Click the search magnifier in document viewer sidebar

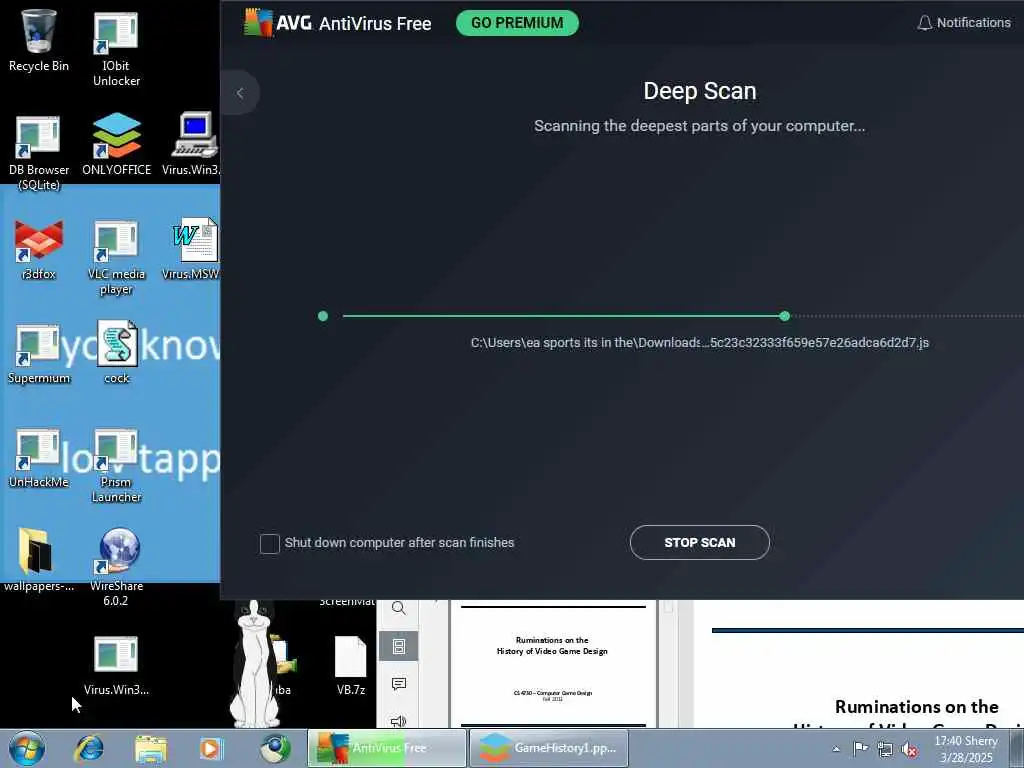(398, 609)
